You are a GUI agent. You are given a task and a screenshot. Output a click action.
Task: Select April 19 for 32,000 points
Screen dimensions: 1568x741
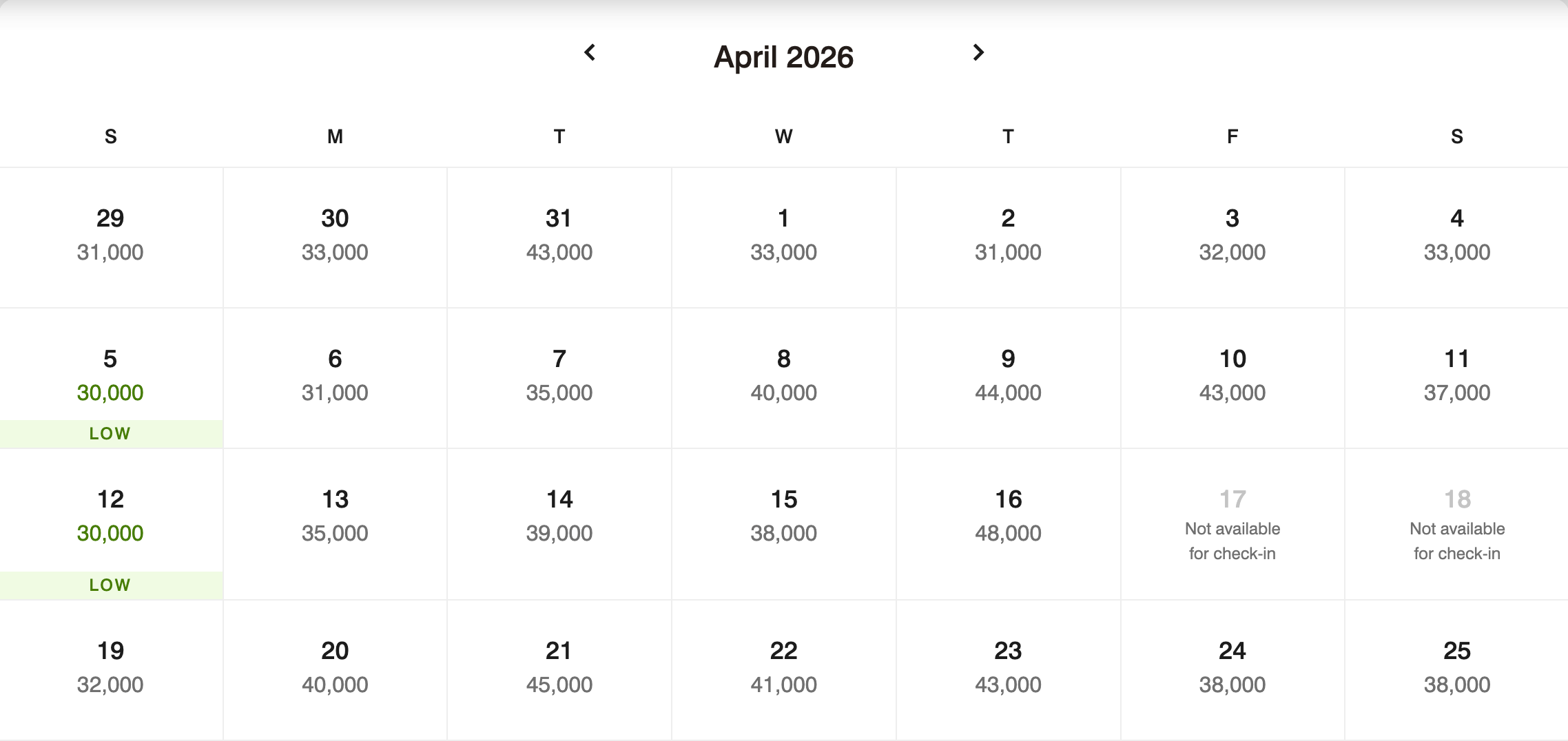tap(110, 668)
